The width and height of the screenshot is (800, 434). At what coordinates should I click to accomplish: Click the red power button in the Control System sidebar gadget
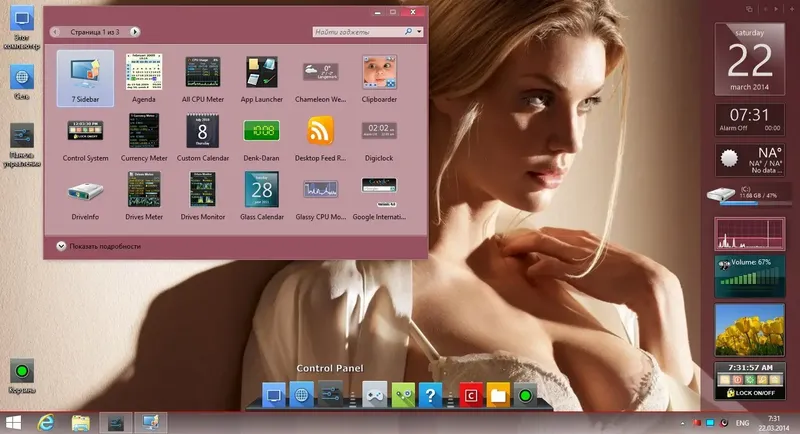coord(737,380)
